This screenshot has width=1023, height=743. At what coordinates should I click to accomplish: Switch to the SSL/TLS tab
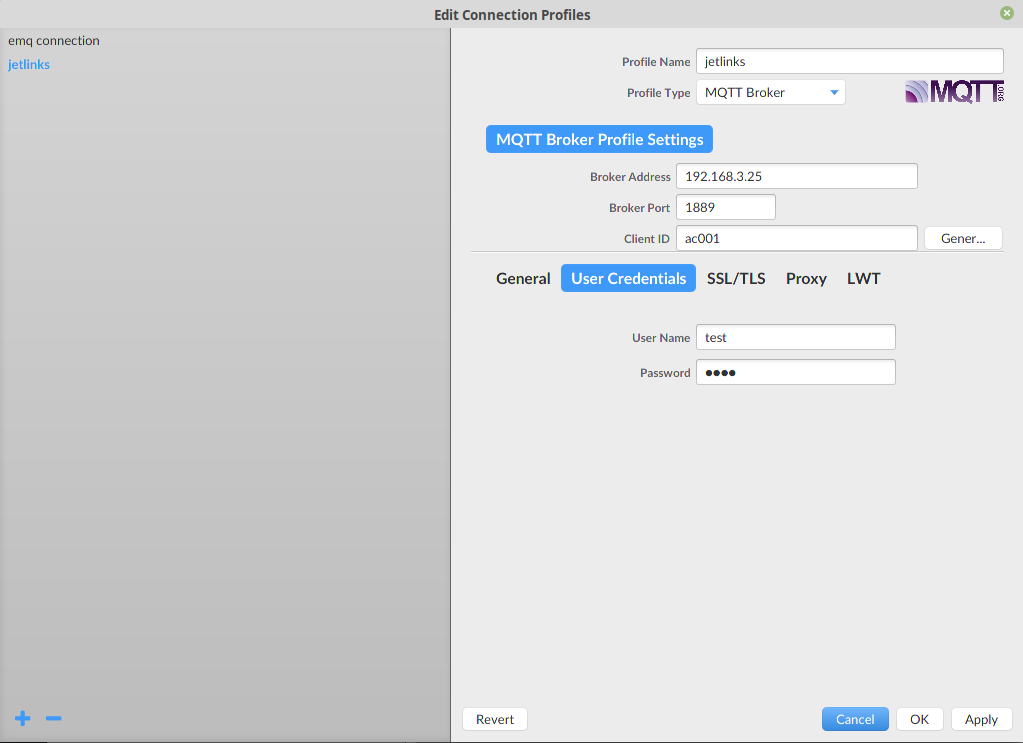tap(736, 279)
